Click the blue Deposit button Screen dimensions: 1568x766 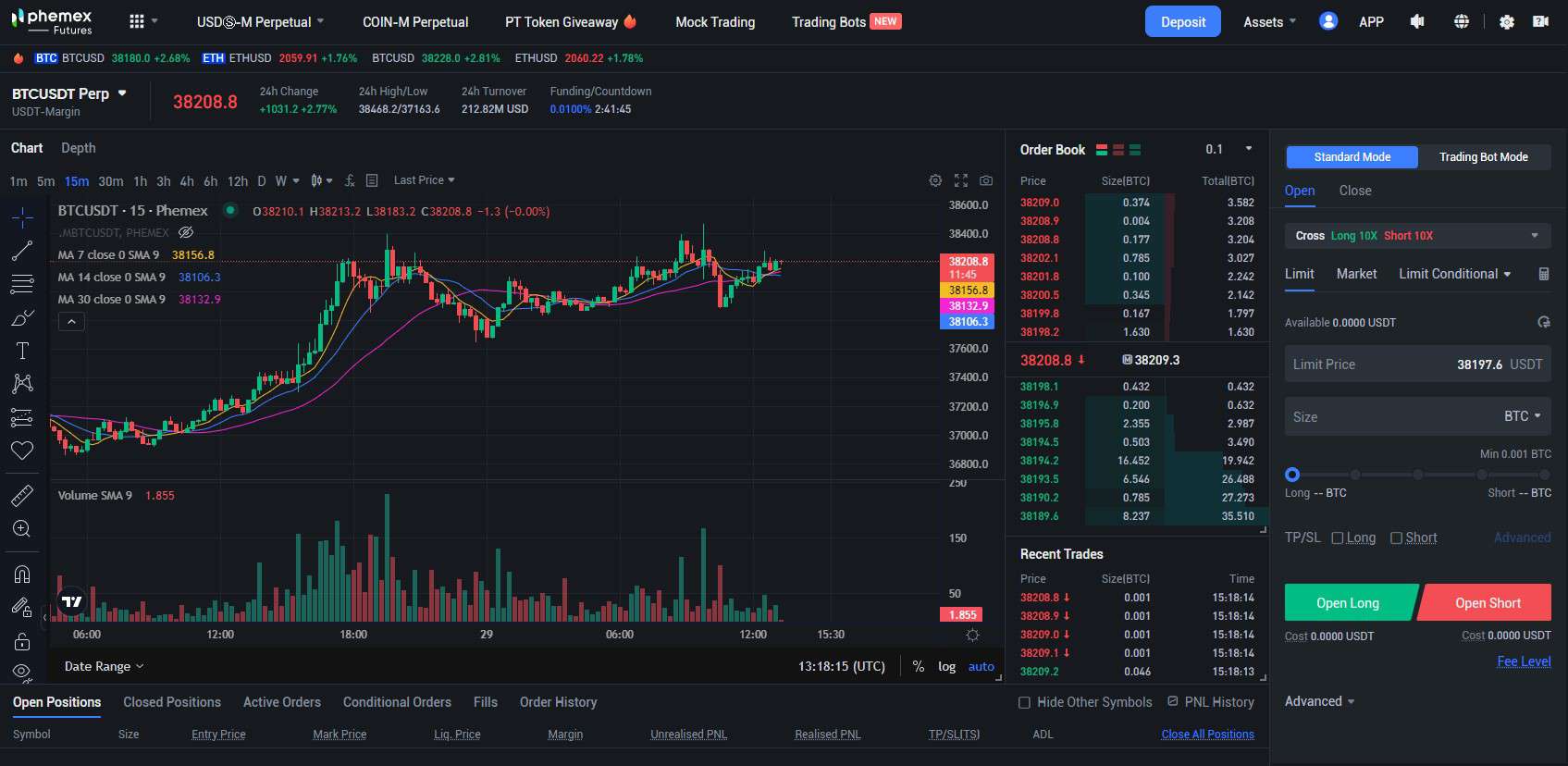point(1183,21)
